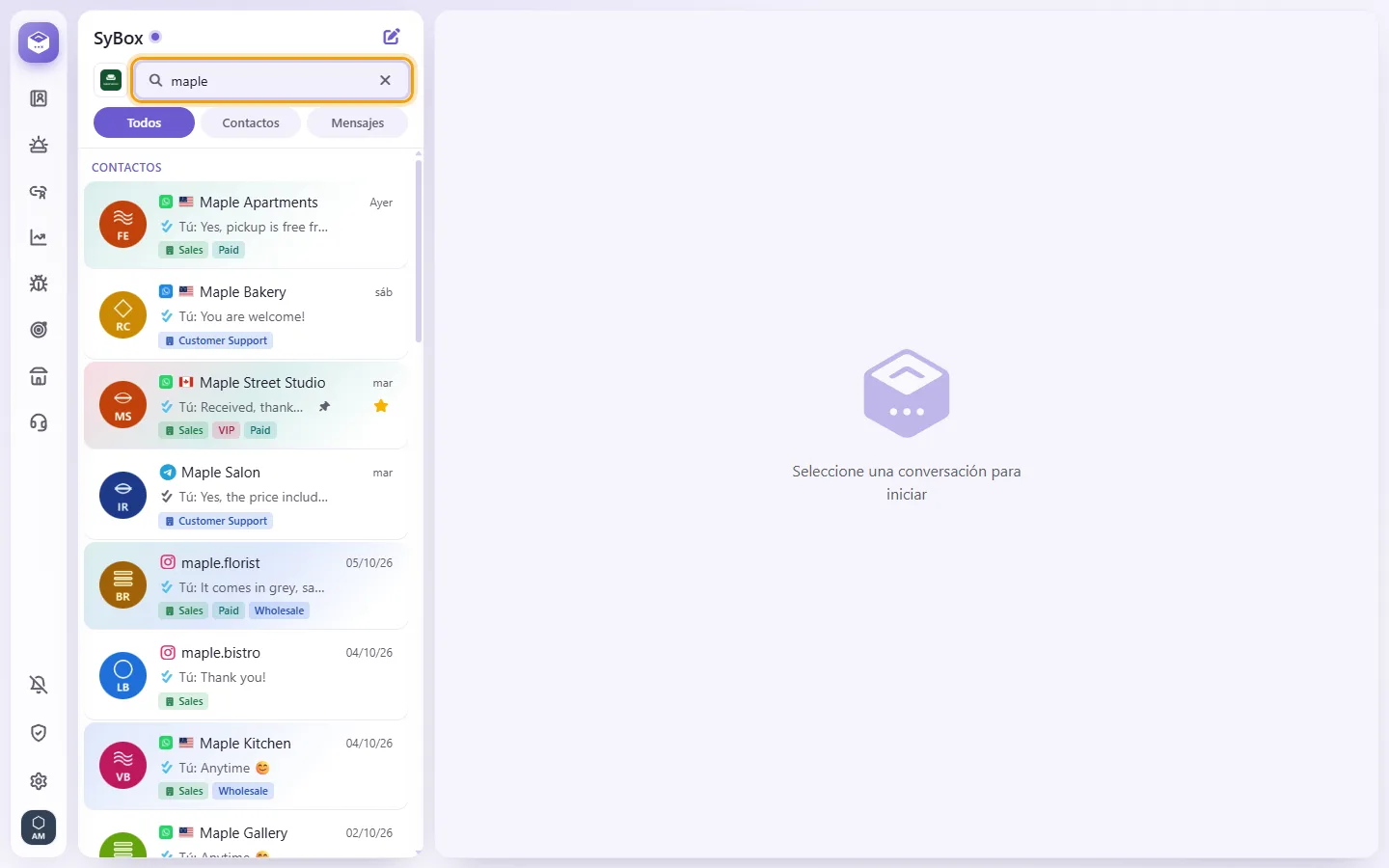Open the Maple Gallery conversation
Viewport: 1389px width, 868px height.
[246, 835]
